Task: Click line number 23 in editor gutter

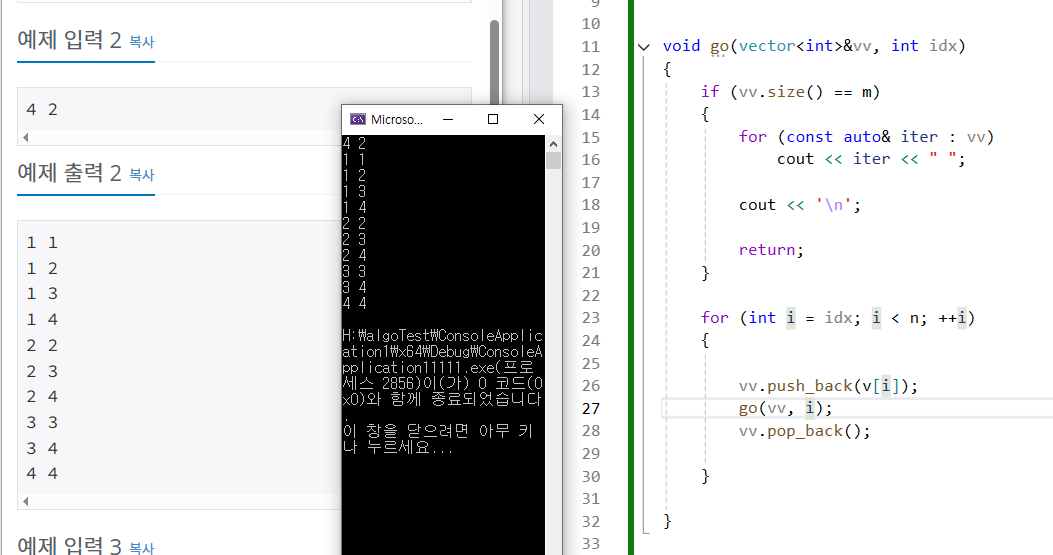Action: 590,318
